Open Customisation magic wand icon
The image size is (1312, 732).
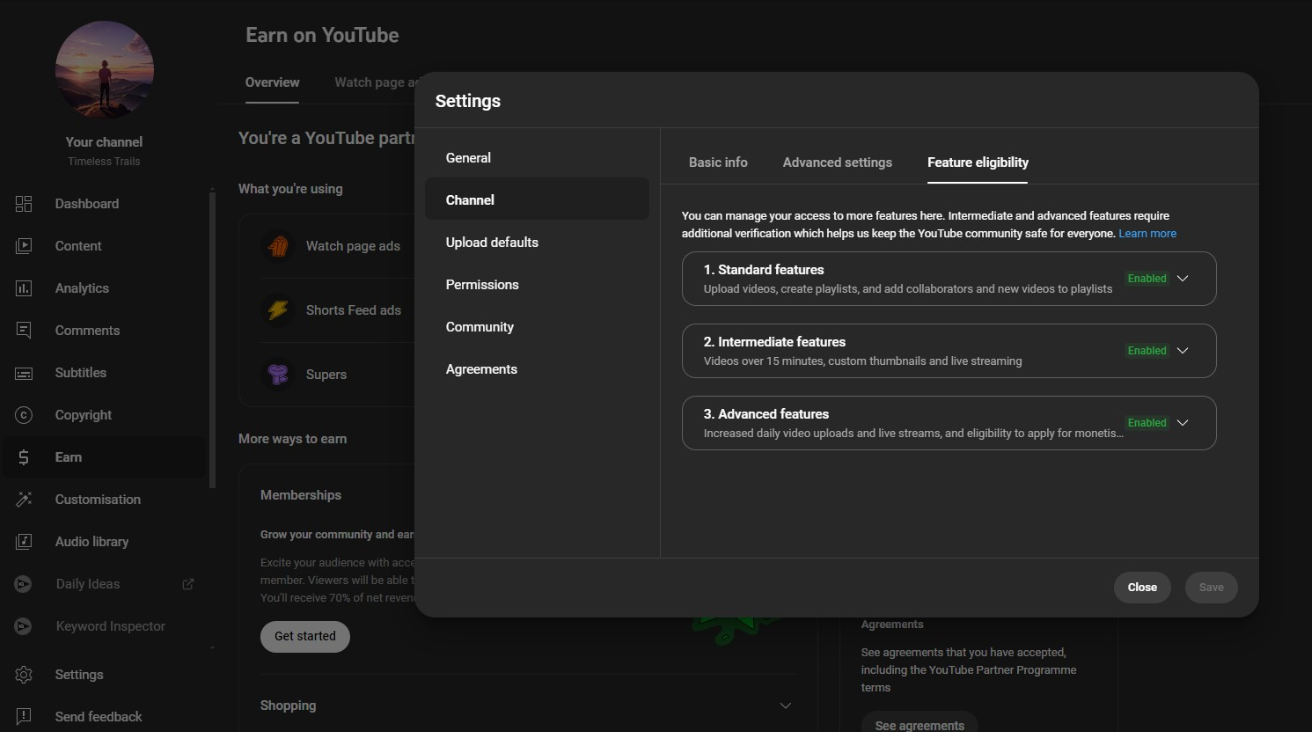click(x=24, y=499)
